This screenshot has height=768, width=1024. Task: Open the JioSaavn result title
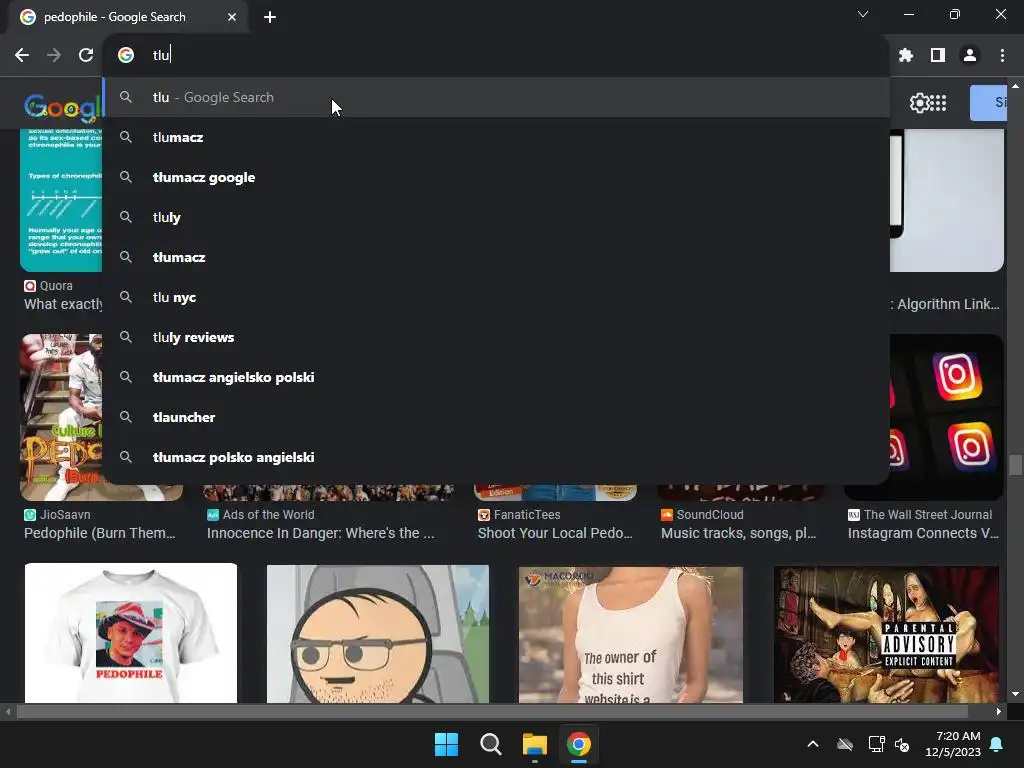point(100,533)
